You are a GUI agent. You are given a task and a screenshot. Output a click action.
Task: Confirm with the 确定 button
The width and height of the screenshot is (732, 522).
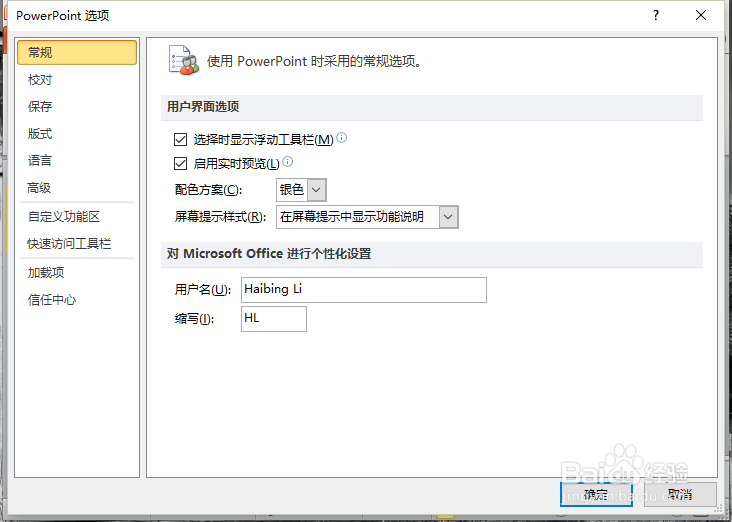[596, 494]
